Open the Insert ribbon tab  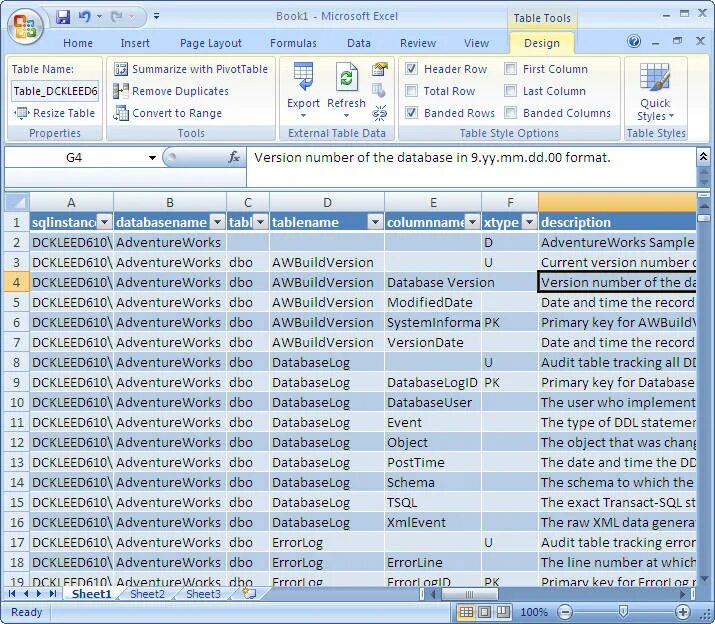(135, 43)
